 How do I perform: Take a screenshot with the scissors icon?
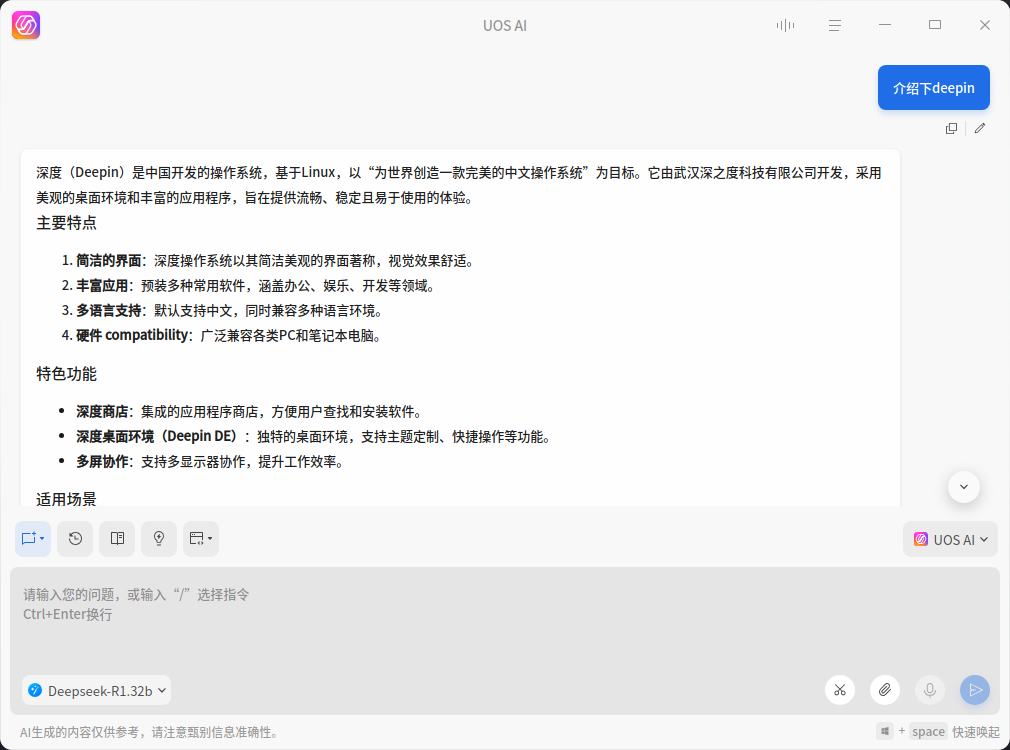840,690
